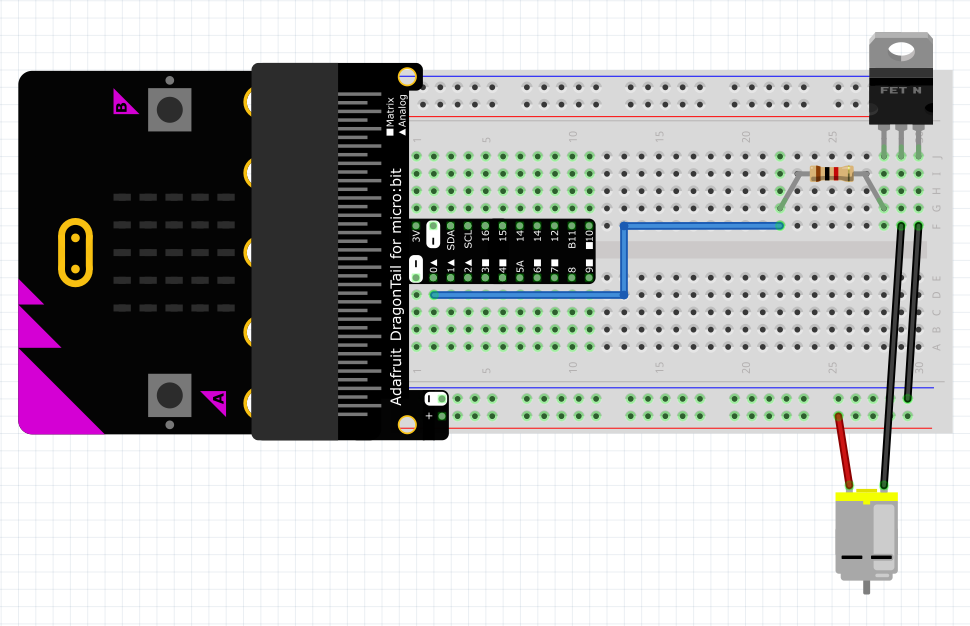Click the bottom DragonTail mounting screw
The width and height of the screenshot is (970, 626).
point(407,425)
